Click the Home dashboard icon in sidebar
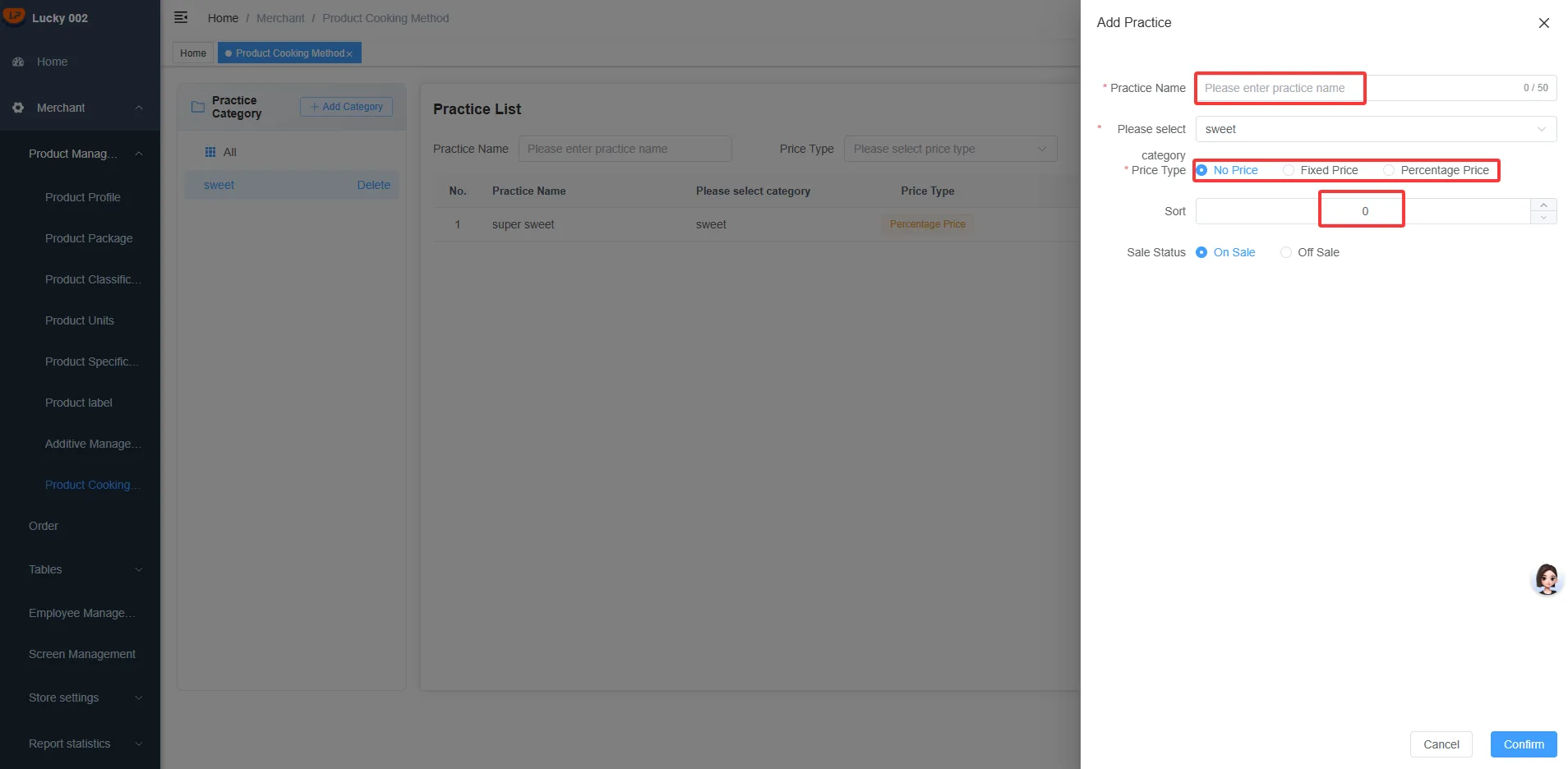1568x769 pixels. tap(18, 62)
